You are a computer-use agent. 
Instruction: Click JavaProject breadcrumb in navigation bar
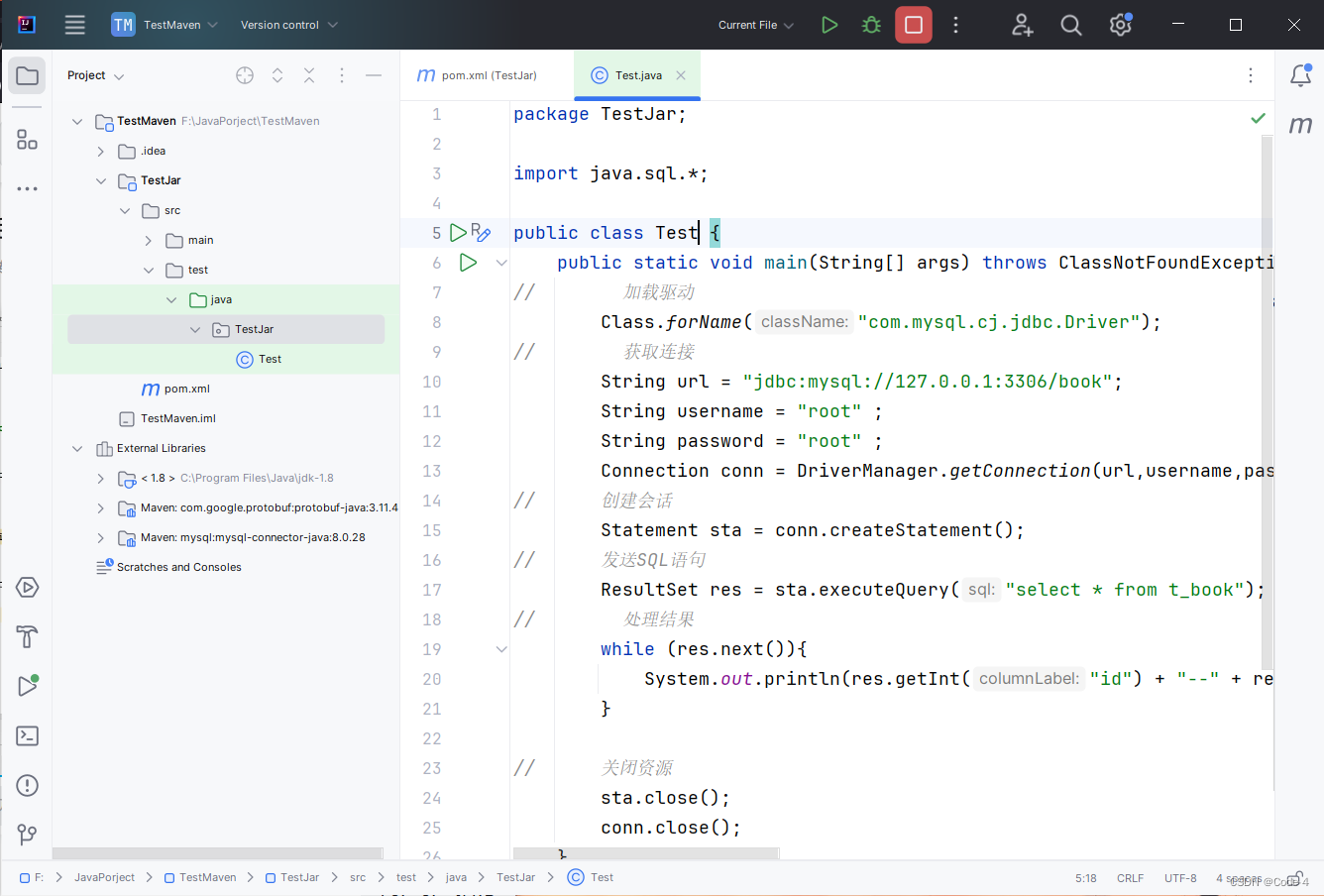click(x=104, y=878)
